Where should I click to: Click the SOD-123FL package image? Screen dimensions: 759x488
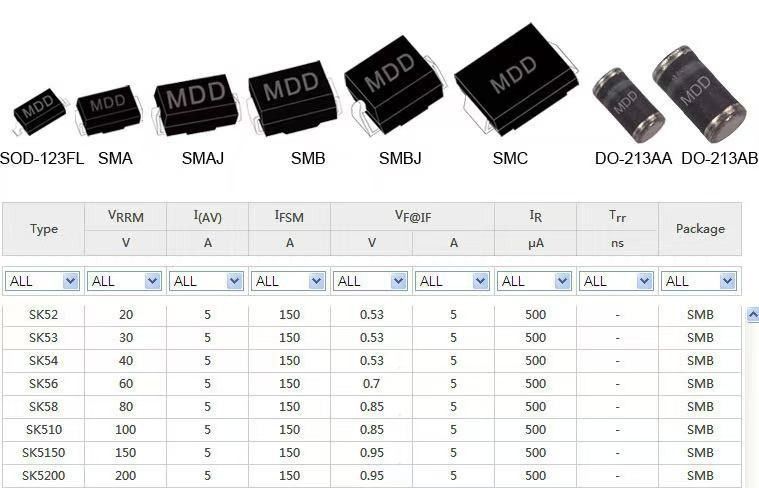click(38, 114)
